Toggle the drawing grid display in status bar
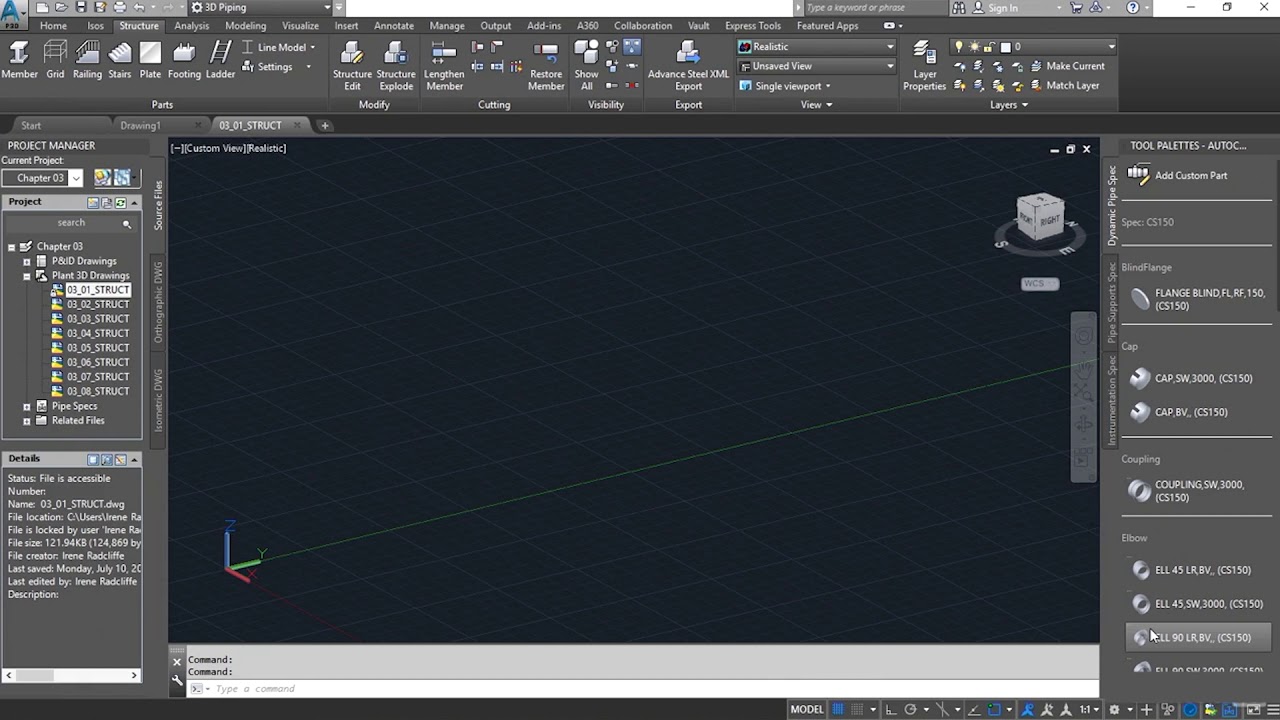This screenshot has height=720, width=1280. tap(838, 710)
